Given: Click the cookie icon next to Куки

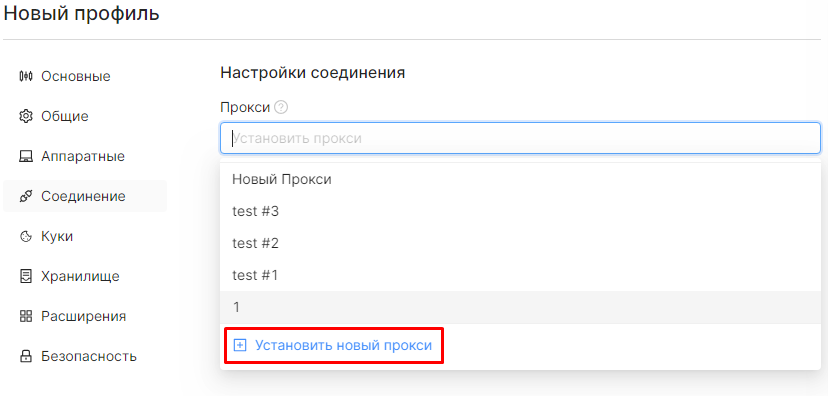Looking at the screenshot, I should tap(26, 237).
